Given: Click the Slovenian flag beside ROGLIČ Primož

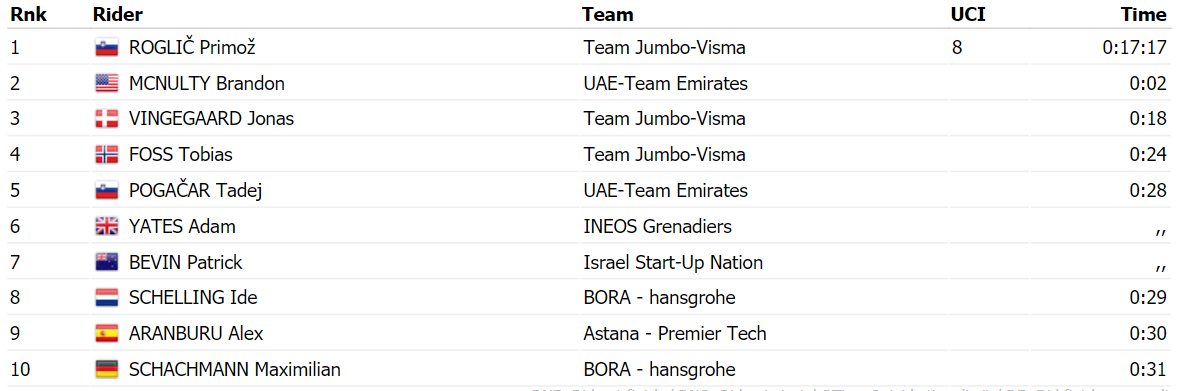Looking at the screenshot, I should click(107, 48).
